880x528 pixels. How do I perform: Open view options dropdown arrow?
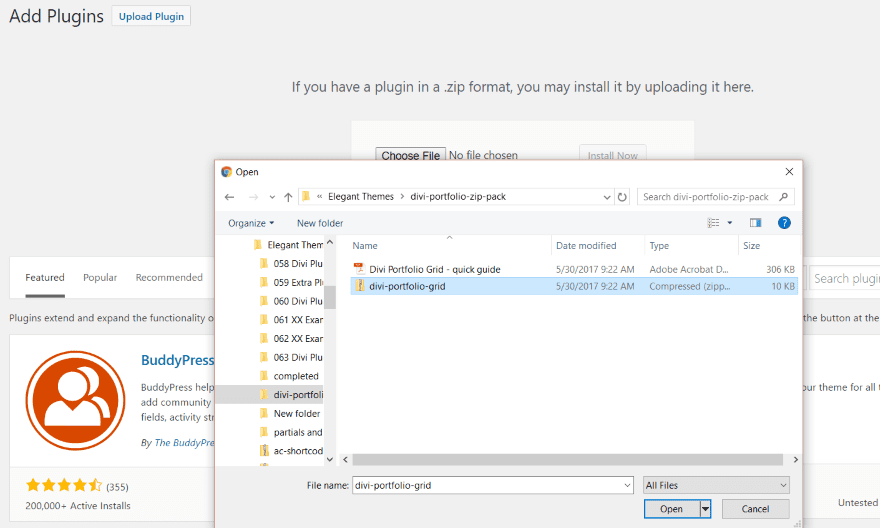(x=730, y=223)
